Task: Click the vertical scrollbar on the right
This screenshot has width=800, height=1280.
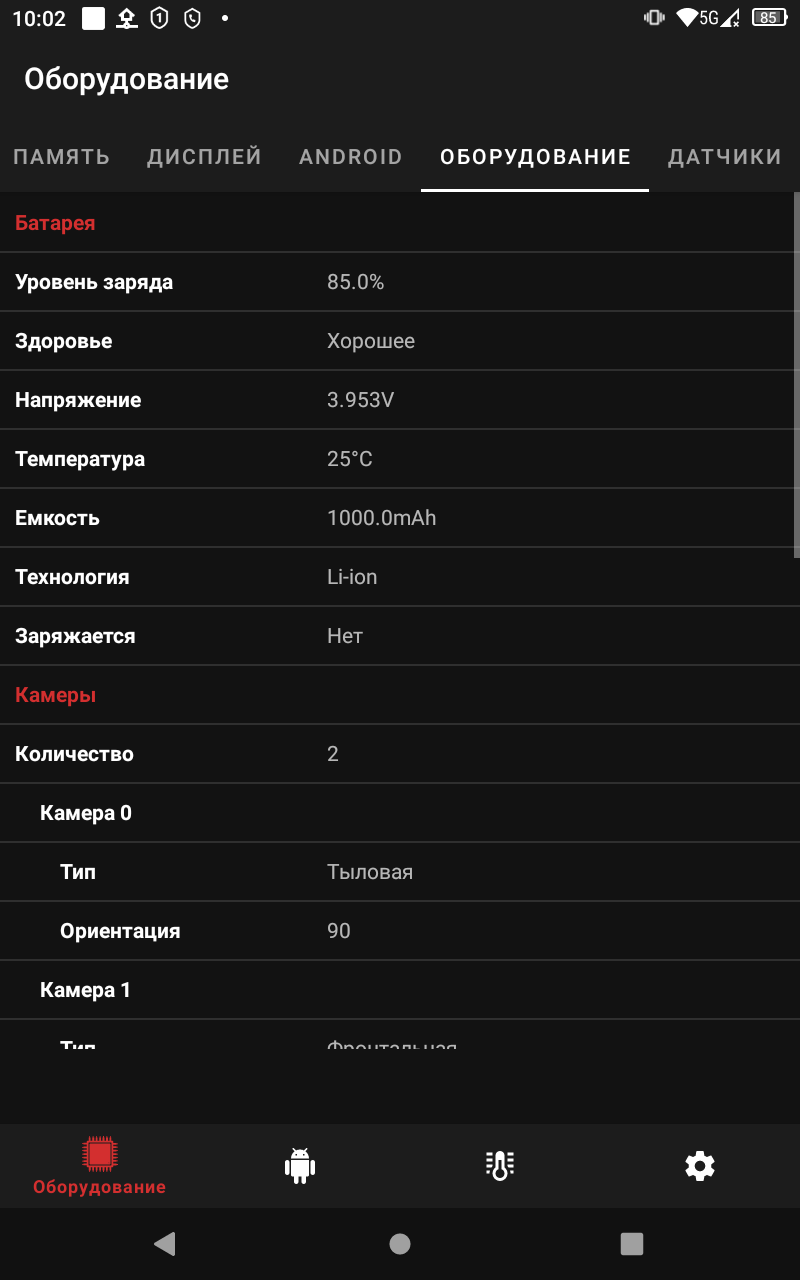Action: pyautogui.click(x=796, y=375)
